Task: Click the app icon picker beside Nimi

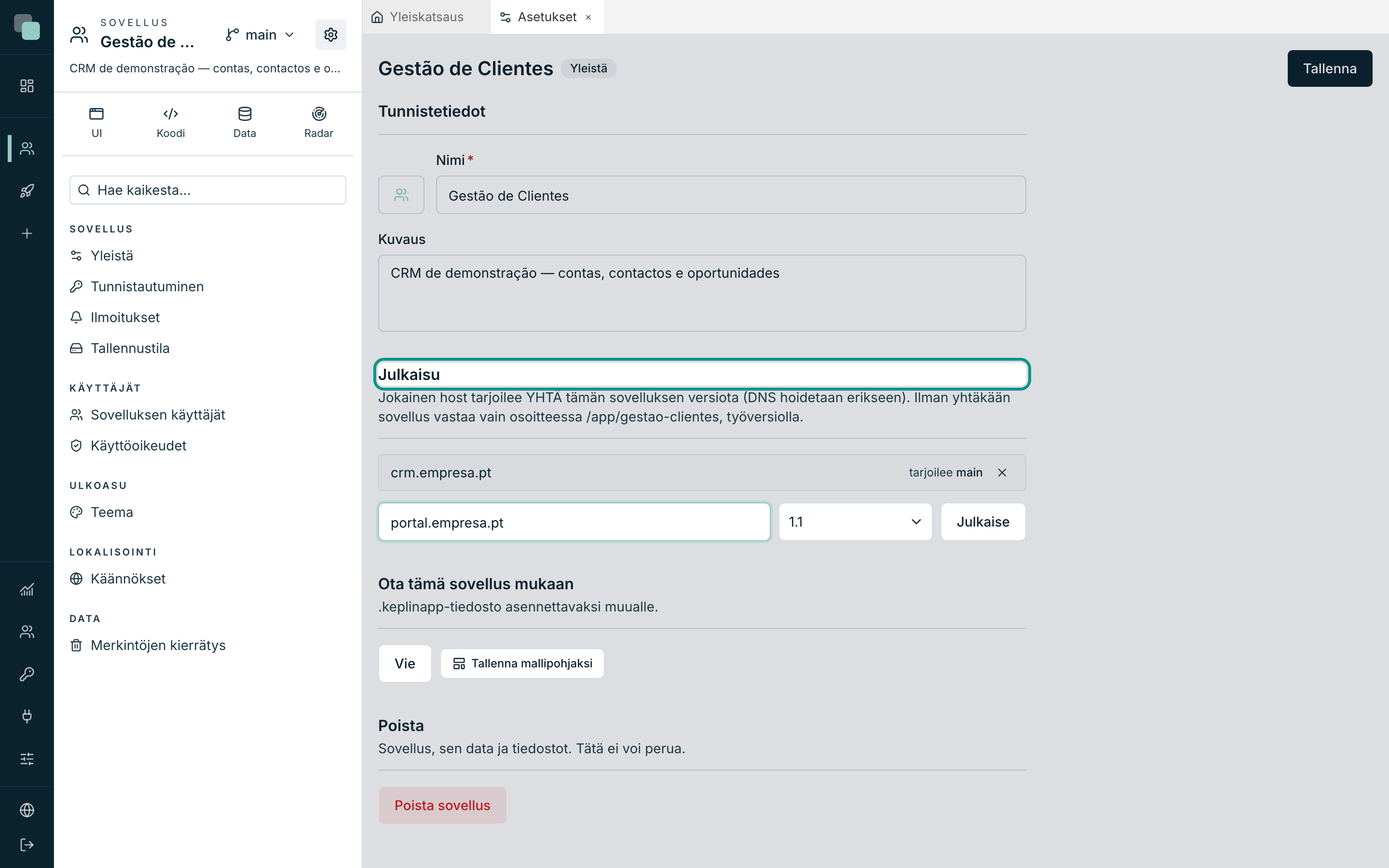Action: pos(401,195)
